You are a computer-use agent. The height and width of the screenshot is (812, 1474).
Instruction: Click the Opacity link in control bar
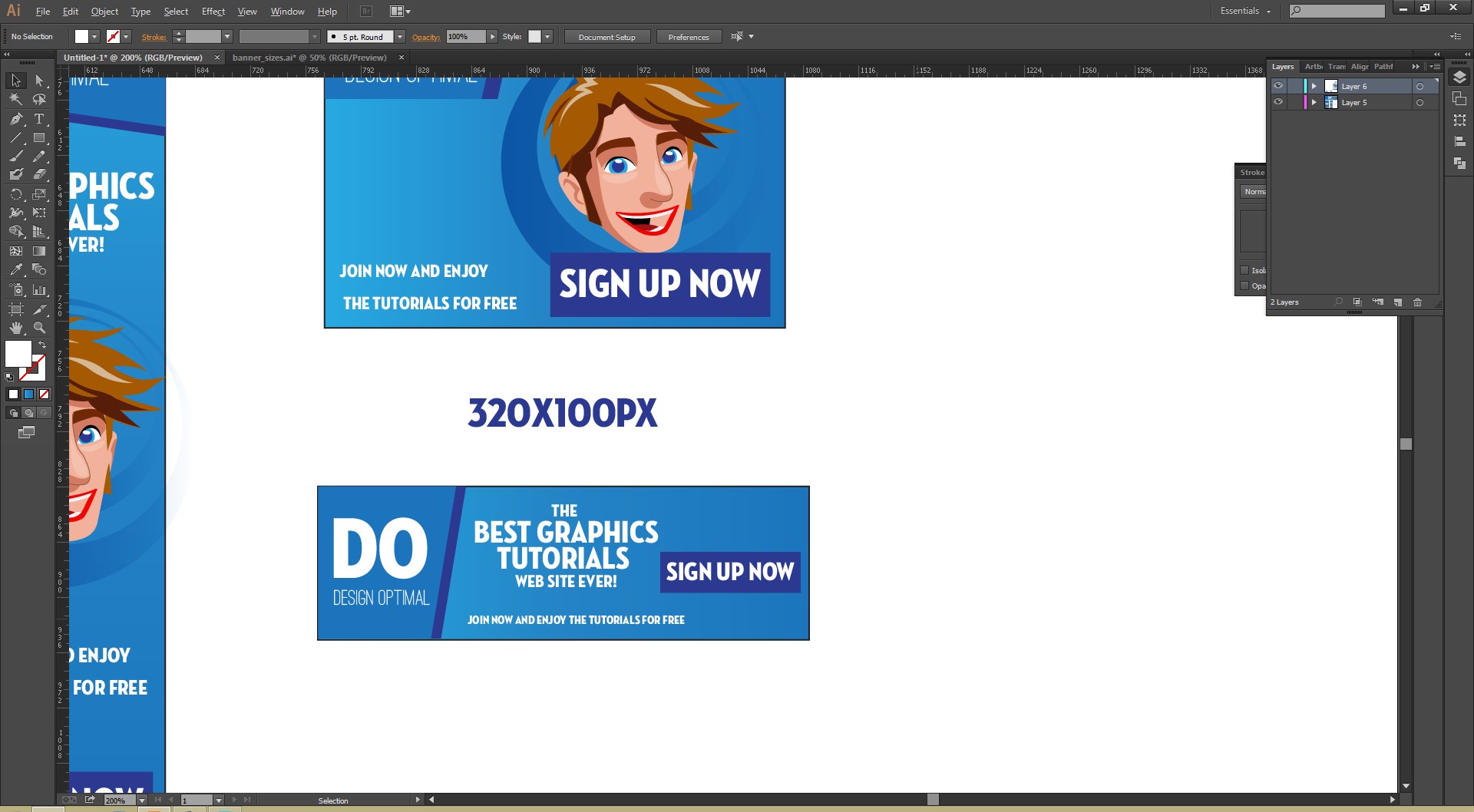(x=426, y=37)
